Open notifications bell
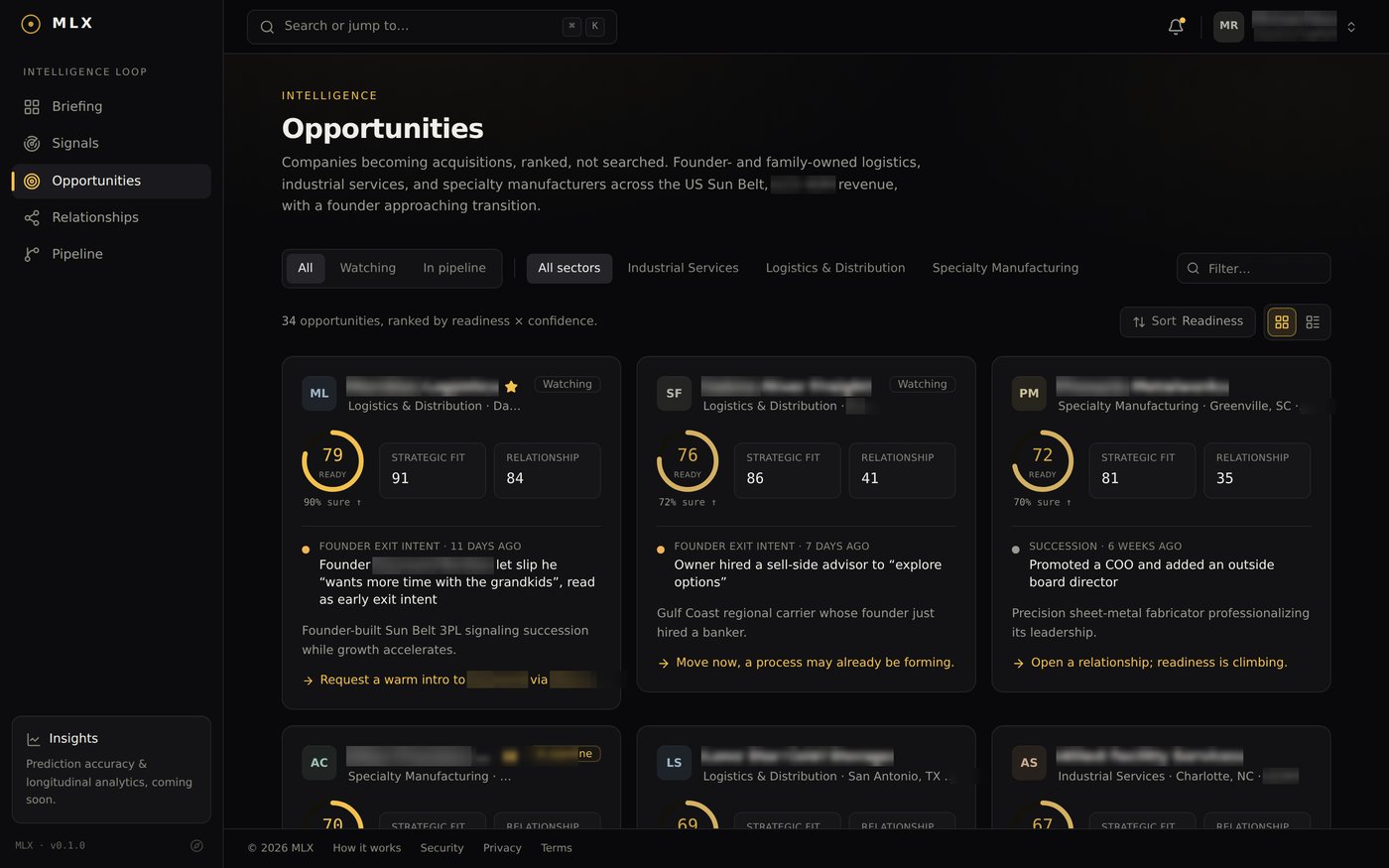This screenshot has height=868, width=1389. [1176, 27]
